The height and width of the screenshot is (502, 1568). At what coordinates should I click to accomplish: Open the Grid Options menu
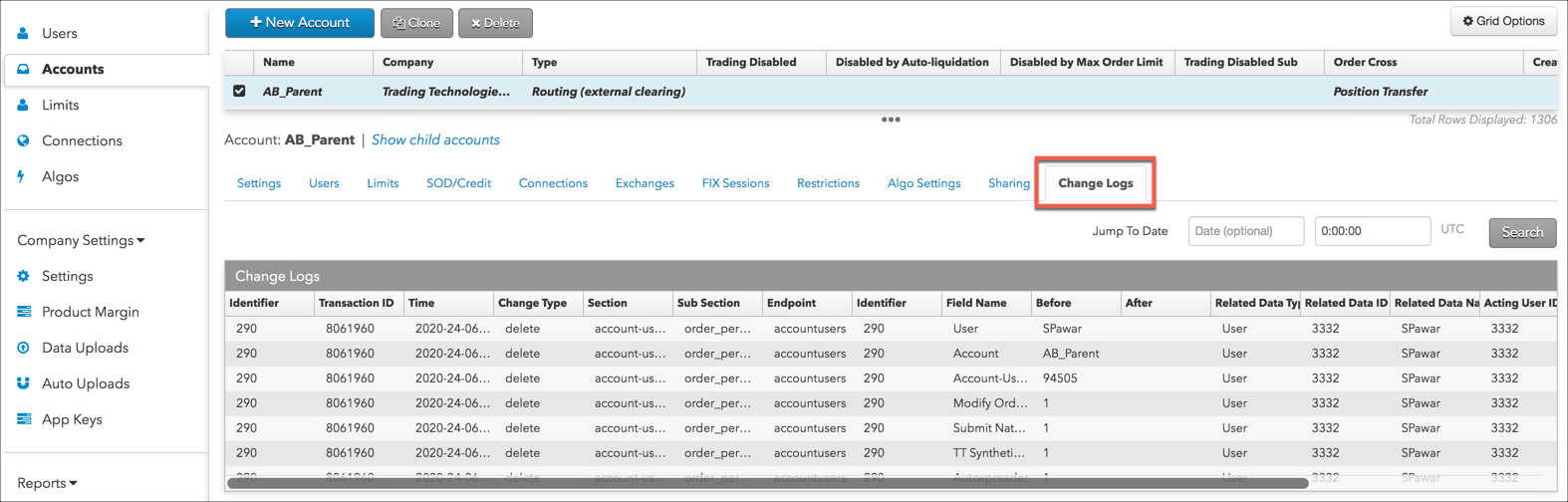point(1503,21)
